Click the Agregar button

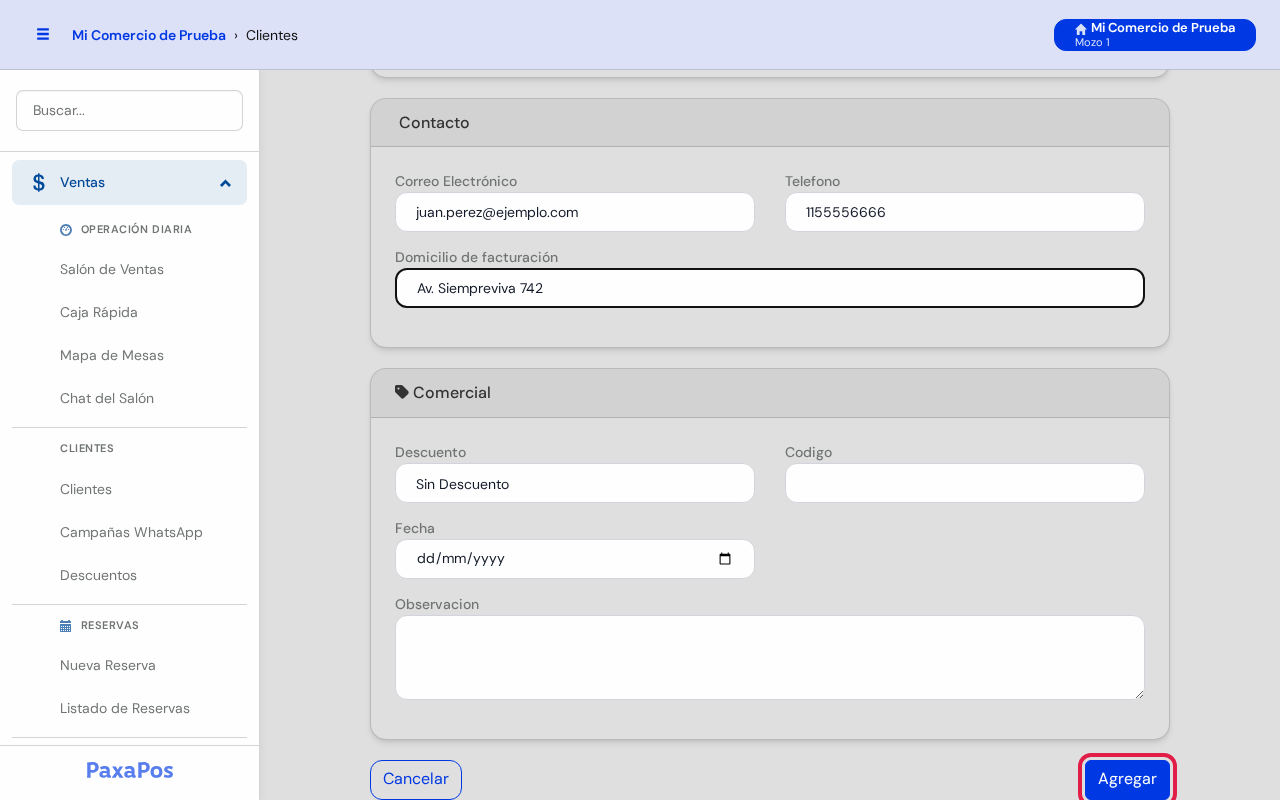tap(1127, 779)
